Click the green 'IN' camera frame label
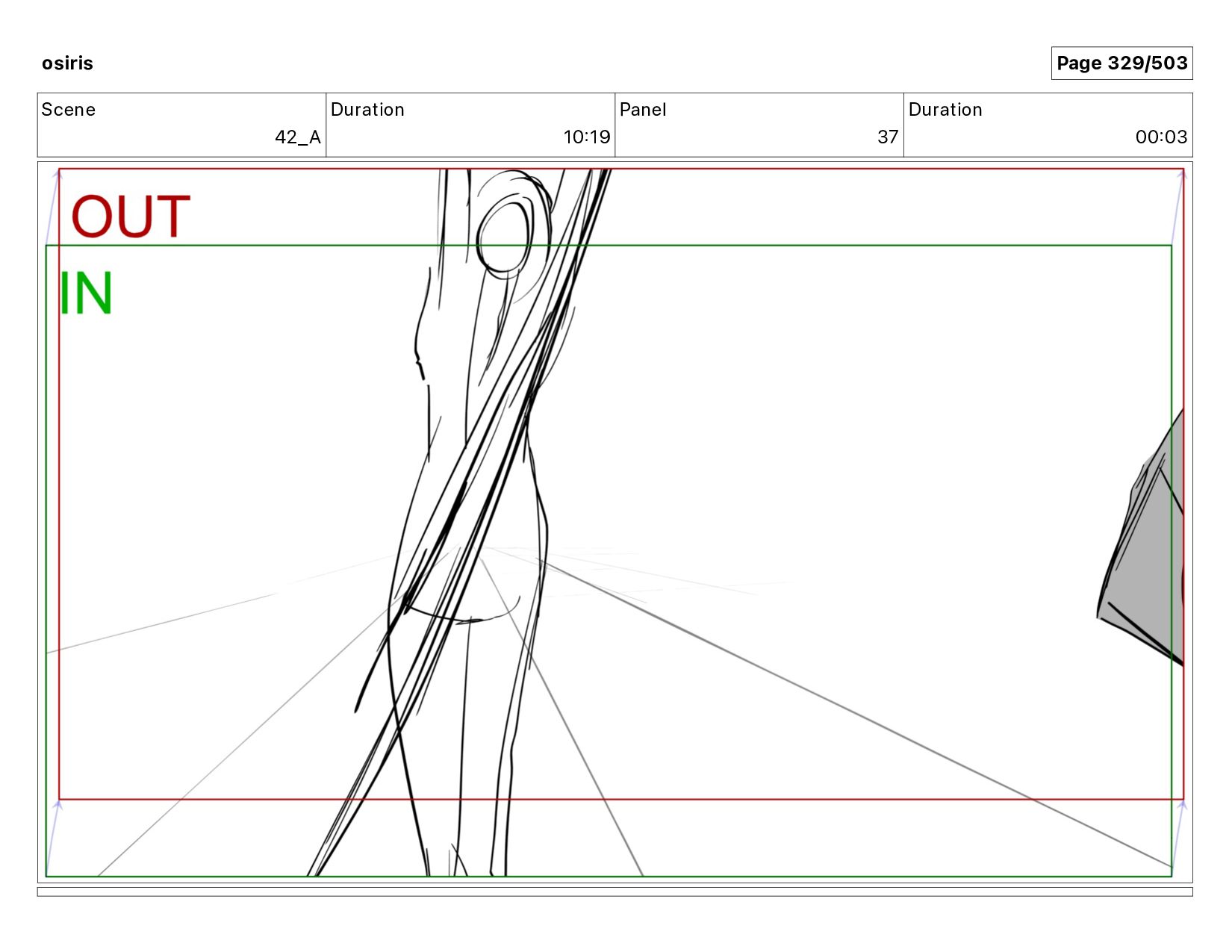Viewport: 1232px width, 952px height. 86,293
